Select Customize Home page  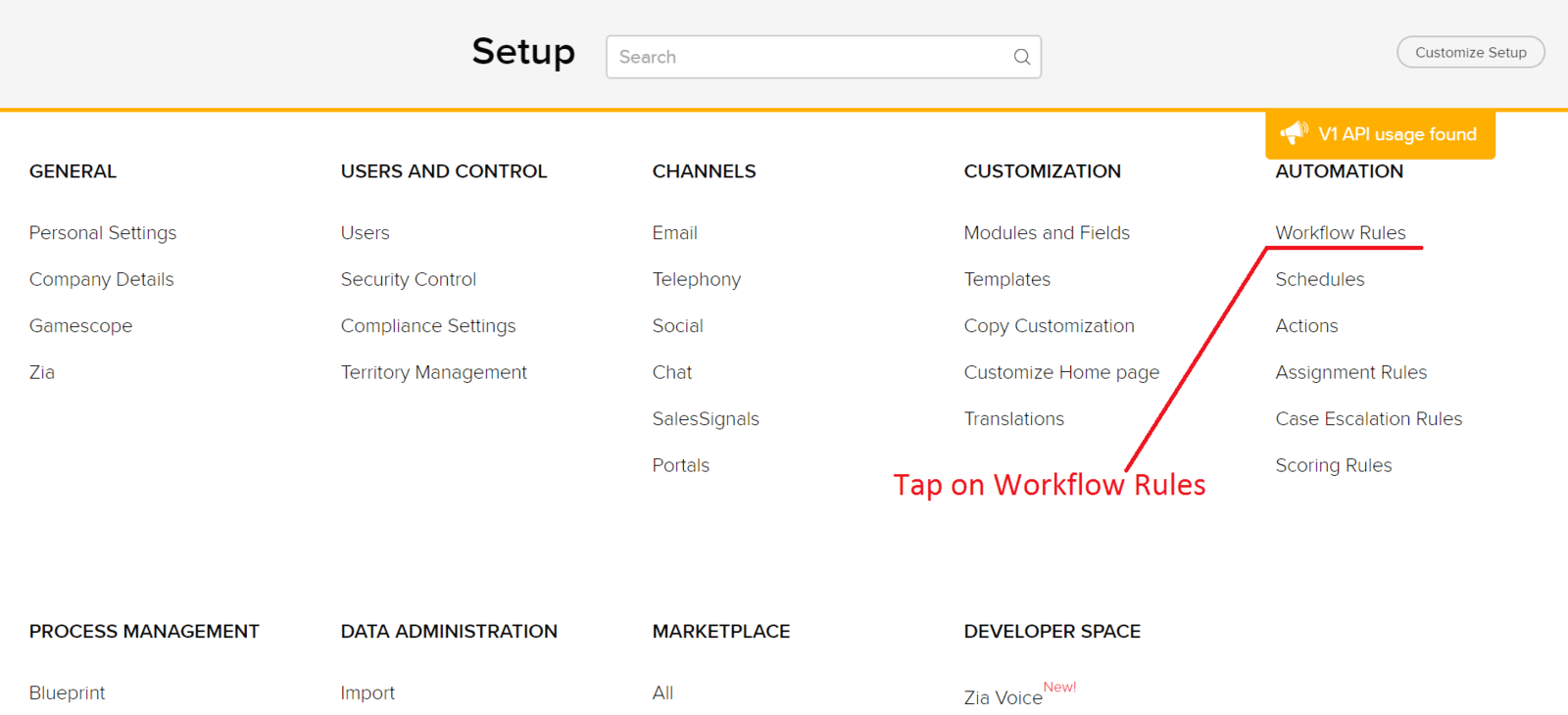(x=1061, y=372)
